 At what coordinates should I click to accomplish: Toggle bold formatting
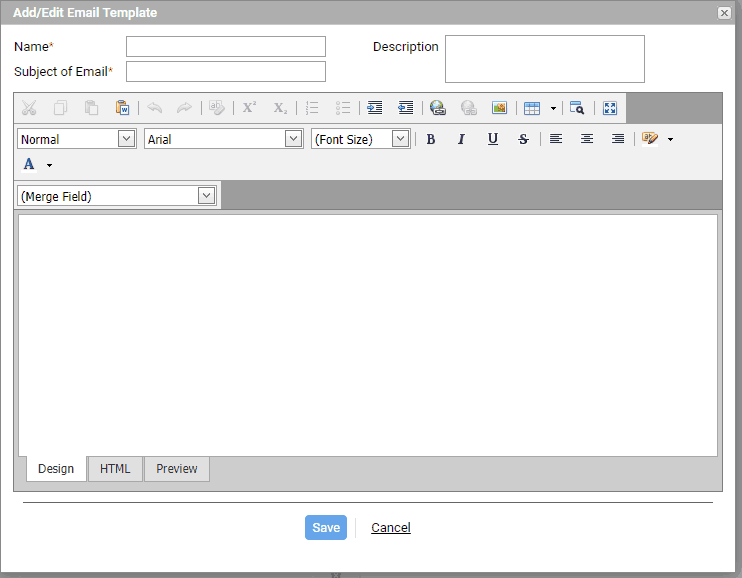pos(431,139)
